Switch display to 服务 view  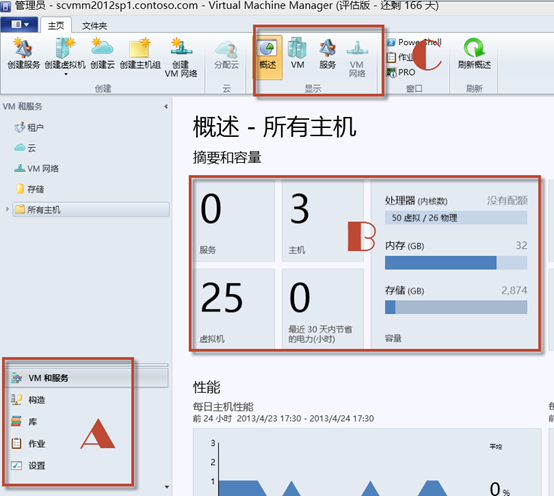tap(328, 53)
